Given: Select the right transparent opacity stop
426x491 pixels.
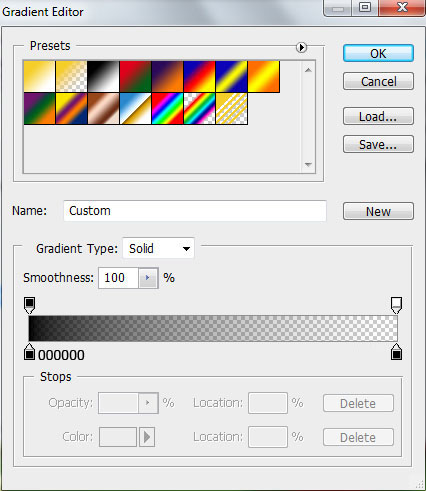Looking at the screenshot, I should tap(396, 305).
